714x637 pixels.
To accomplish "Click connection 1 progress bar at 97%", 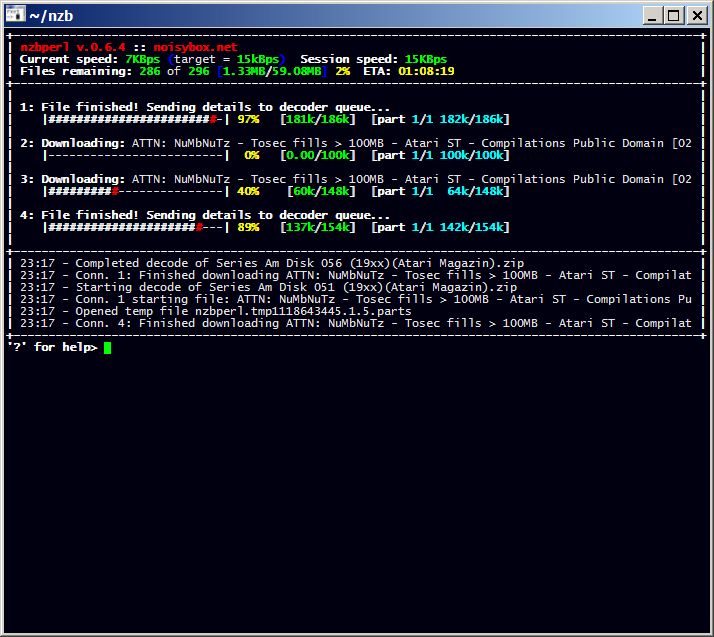I will [136, 119].
